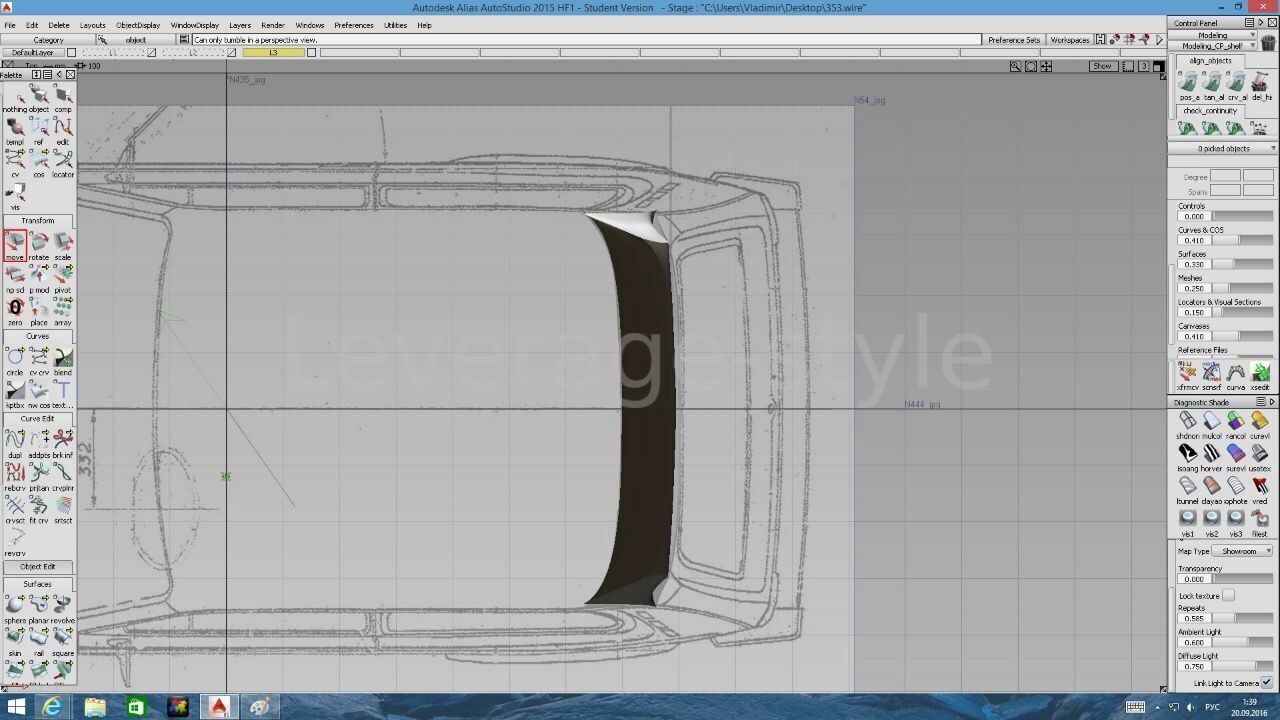Select the Rotate transform tool
Viewport: 1280px width, 720px height.
click(x=39, y=243)
